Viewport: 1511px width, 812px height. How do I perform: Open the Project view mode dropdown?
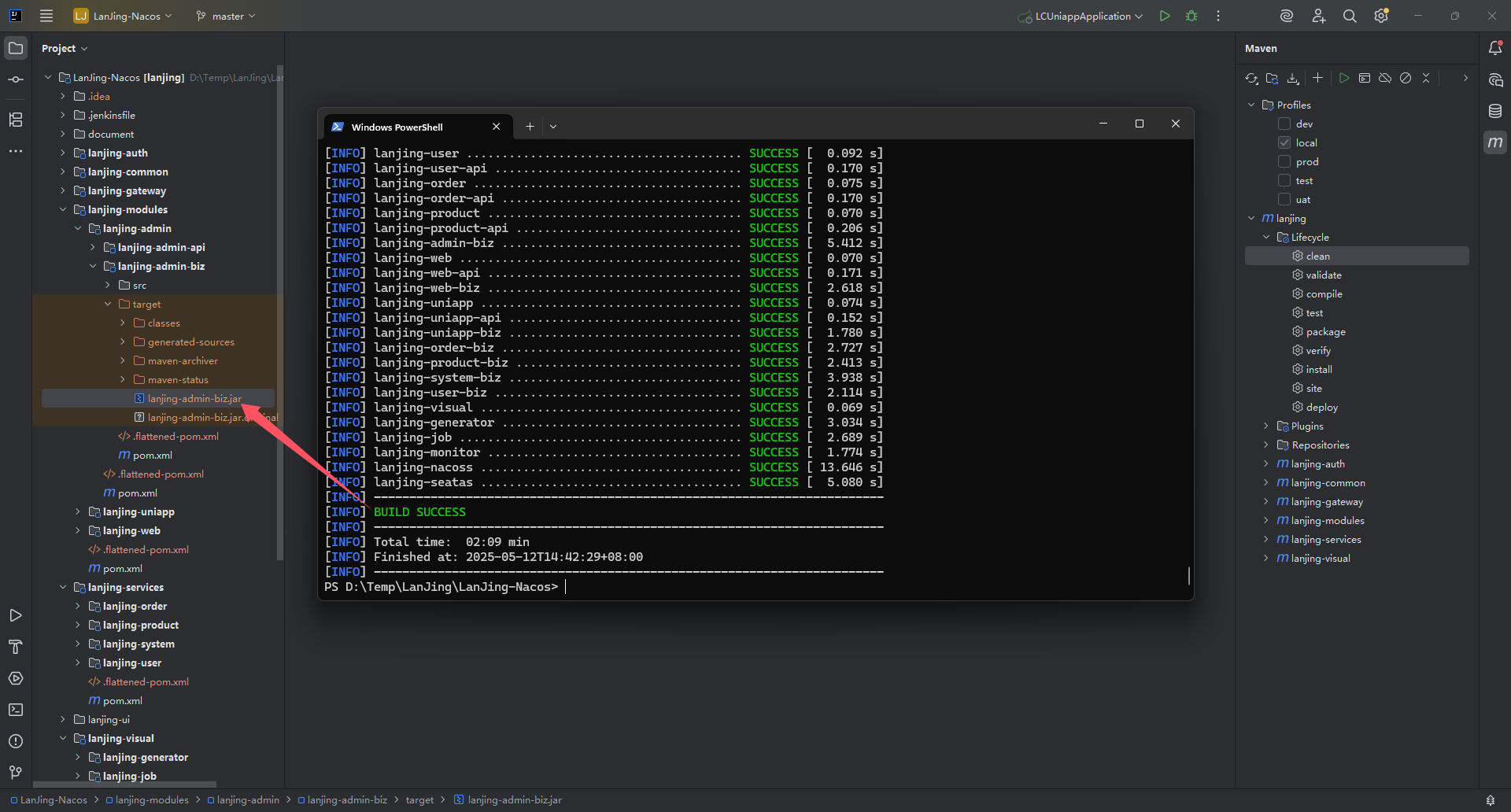click(65, 48)
